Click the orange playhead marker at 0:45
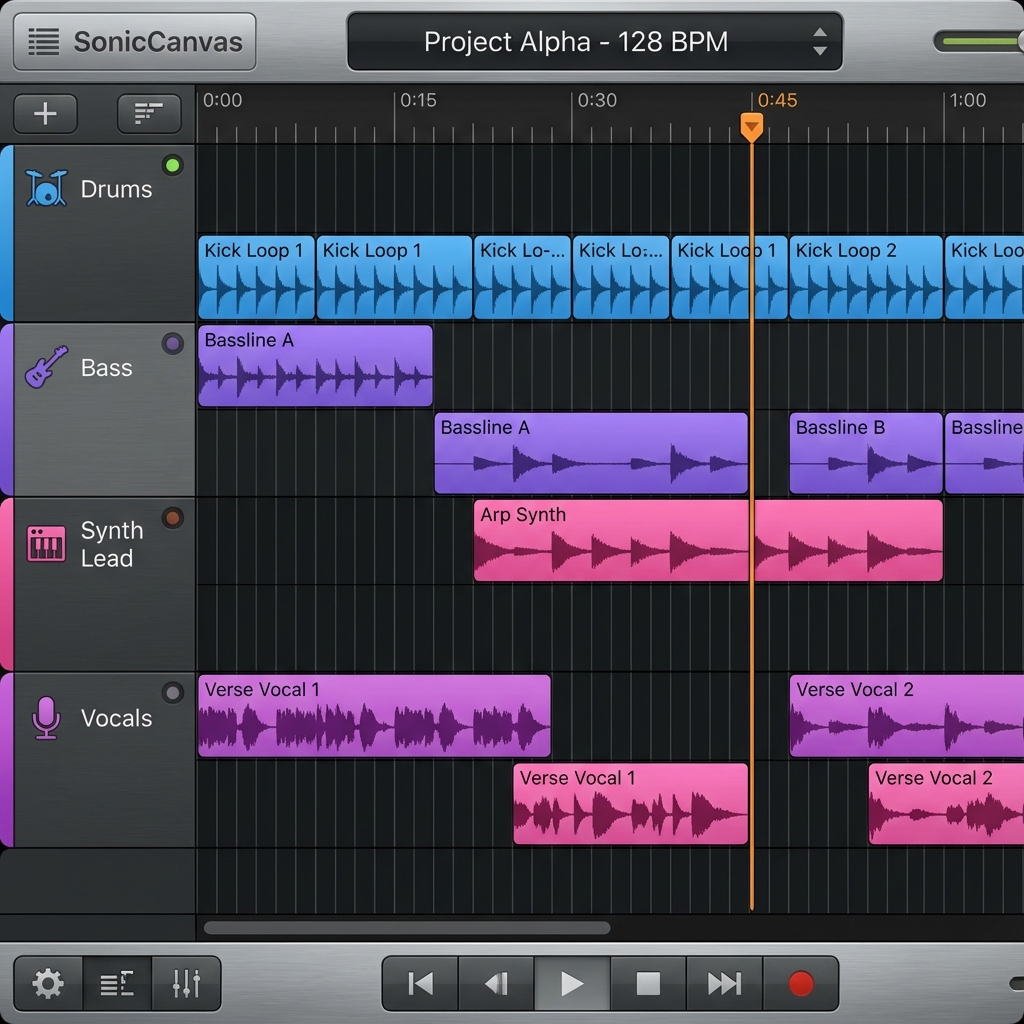The width and height of the screenshot is (1024, 1024). pyautogui.click(x=751, y=126)
